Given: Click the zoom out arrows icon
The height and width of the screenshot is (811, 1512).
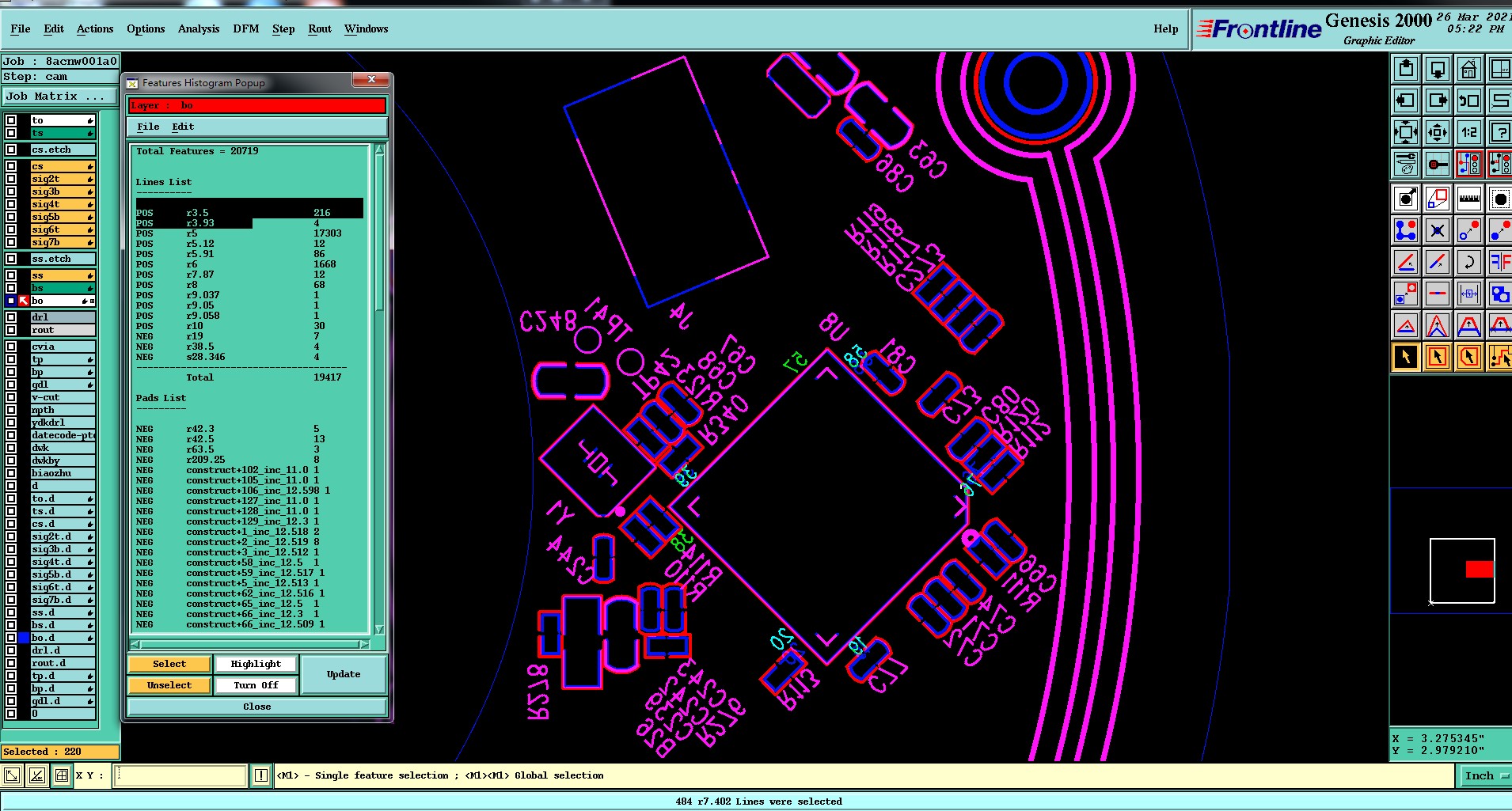Looking at the screenshot, I should click(x=1406, y=132).
